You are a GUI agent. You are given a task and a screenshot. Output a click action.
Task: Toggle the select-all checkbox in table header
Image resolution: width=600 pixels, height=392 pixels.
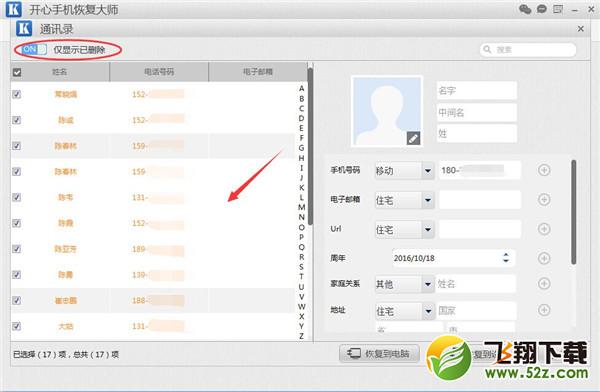pos(17,72)
